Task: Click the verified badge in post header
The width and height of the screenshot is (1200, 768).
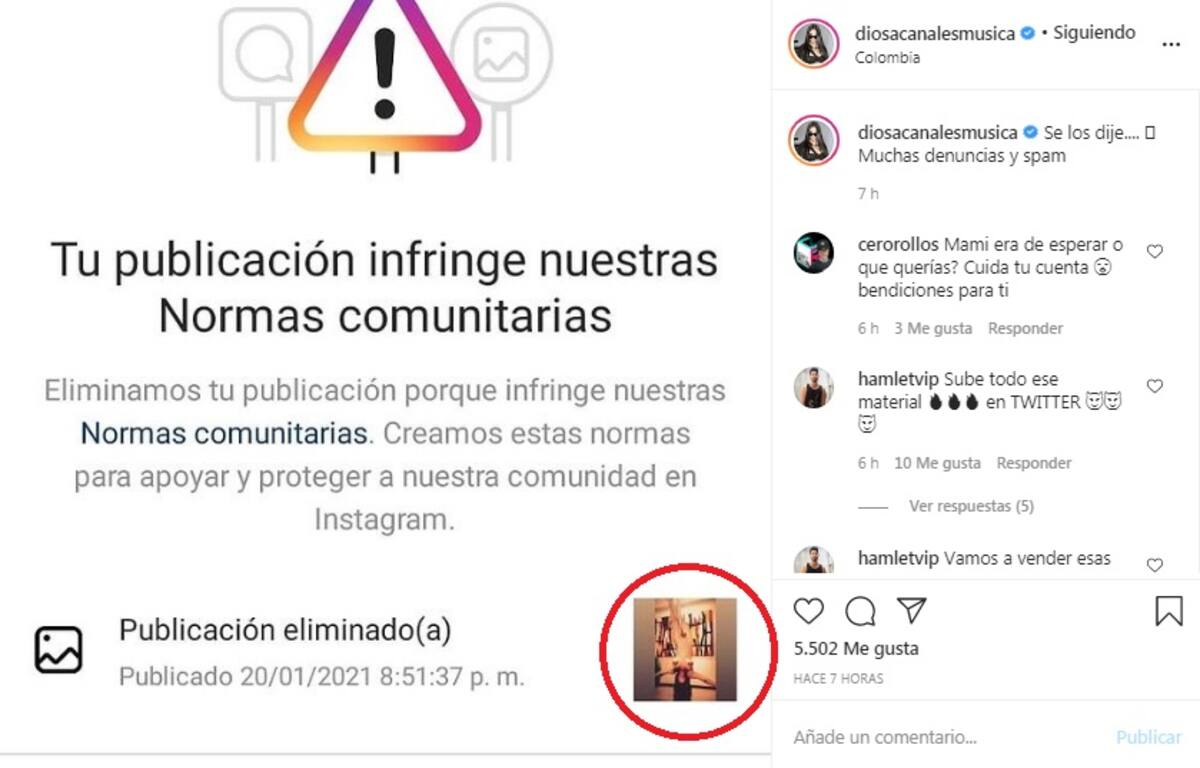Action: point(1027,33)
